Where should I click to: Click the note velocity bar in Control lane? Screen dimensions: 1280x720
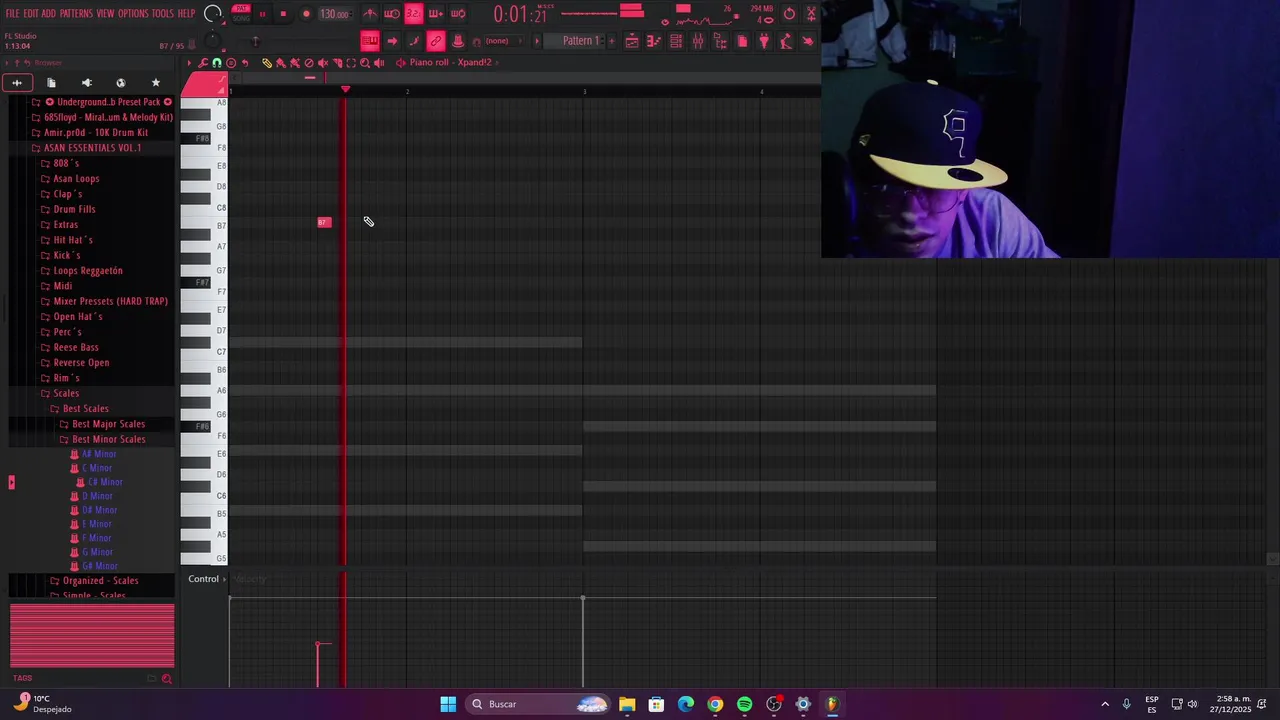point(318,665)
